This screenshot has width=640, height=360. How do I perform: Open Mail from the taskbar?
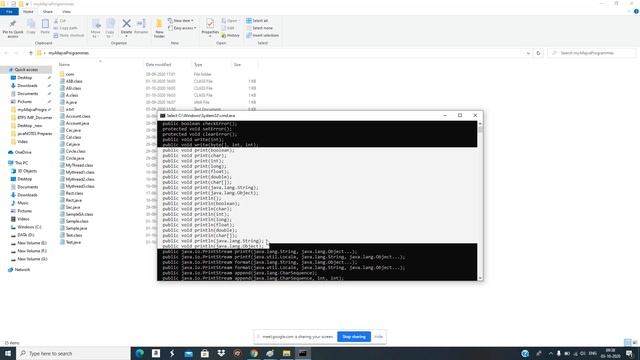click(x=189, y=353)
